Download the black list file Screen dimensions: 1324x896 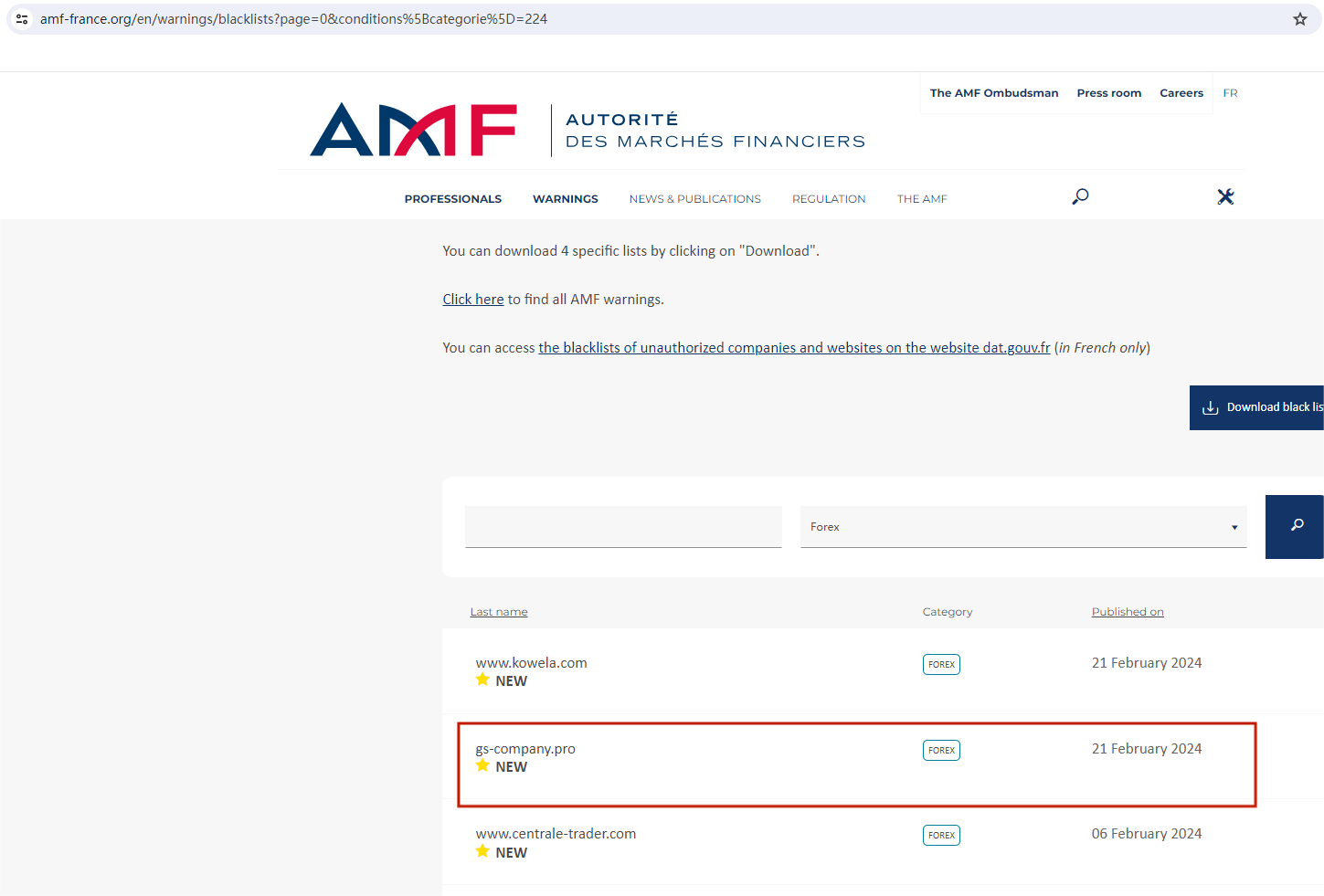point(1256,407)
